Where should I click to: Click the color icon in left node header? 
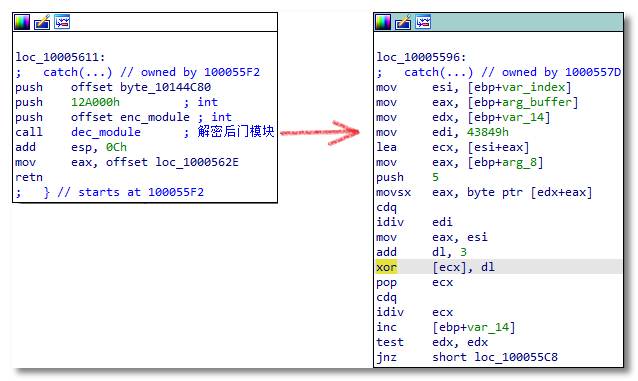[22, 22]
